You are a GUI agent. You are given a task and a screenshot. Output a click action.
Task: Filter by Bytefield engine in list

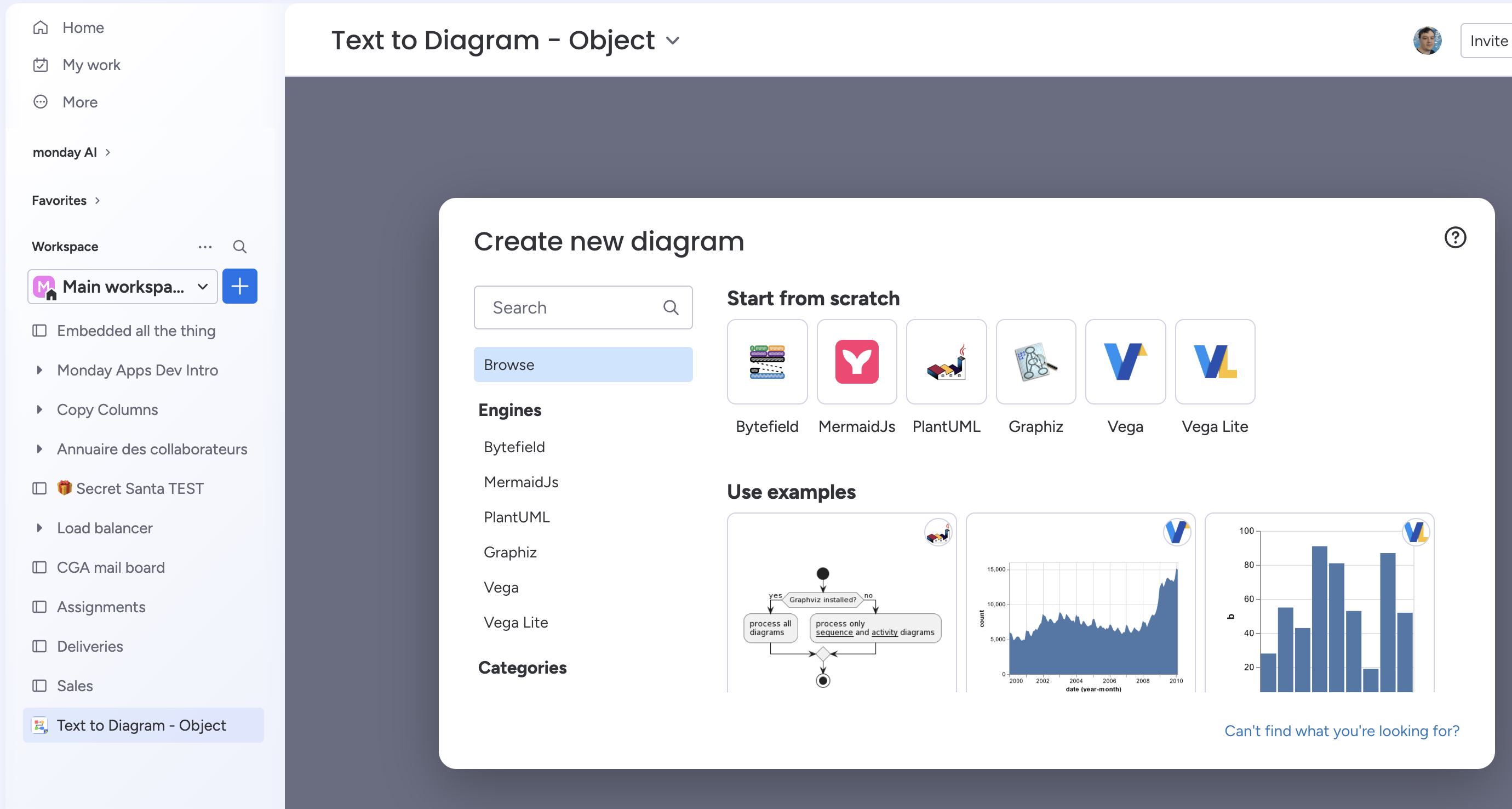point(514,447)
